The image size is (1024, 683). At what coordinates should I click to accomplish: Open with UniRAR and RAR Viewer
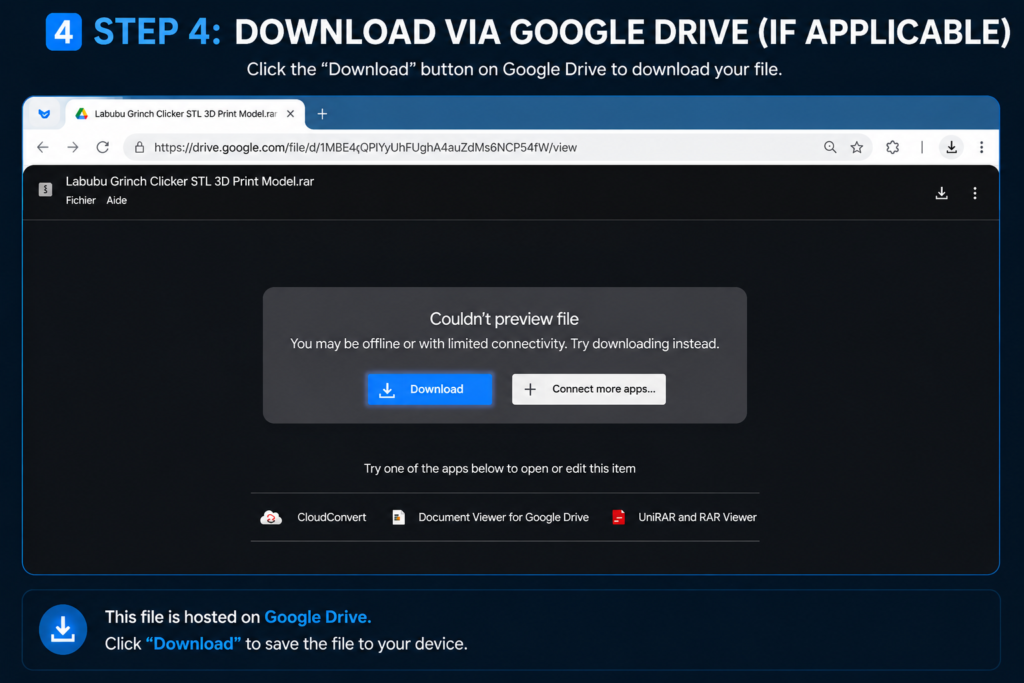point(684,518)
